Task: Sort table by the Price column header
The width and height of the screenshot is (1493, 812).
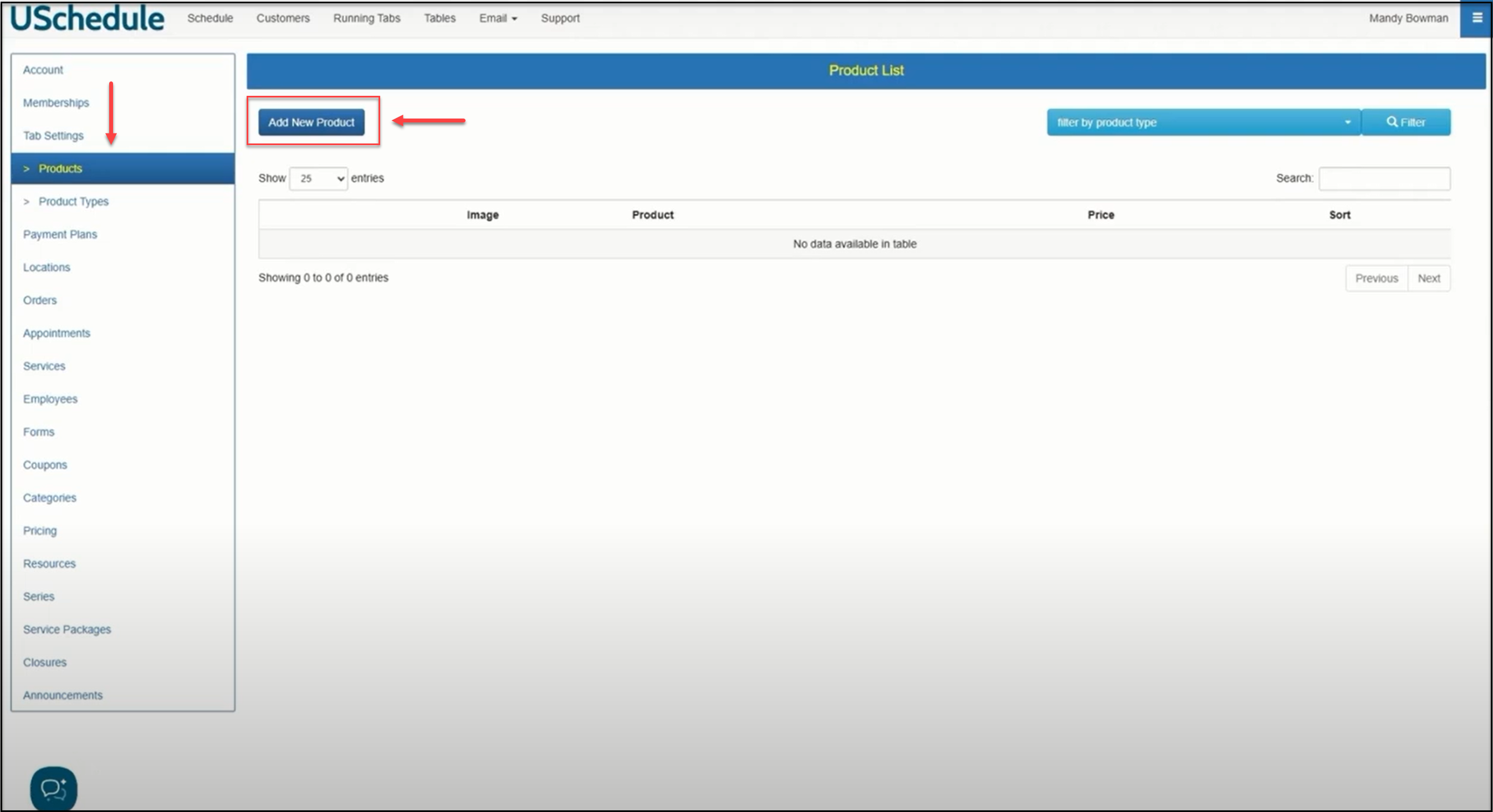Action: [1100, 215]
